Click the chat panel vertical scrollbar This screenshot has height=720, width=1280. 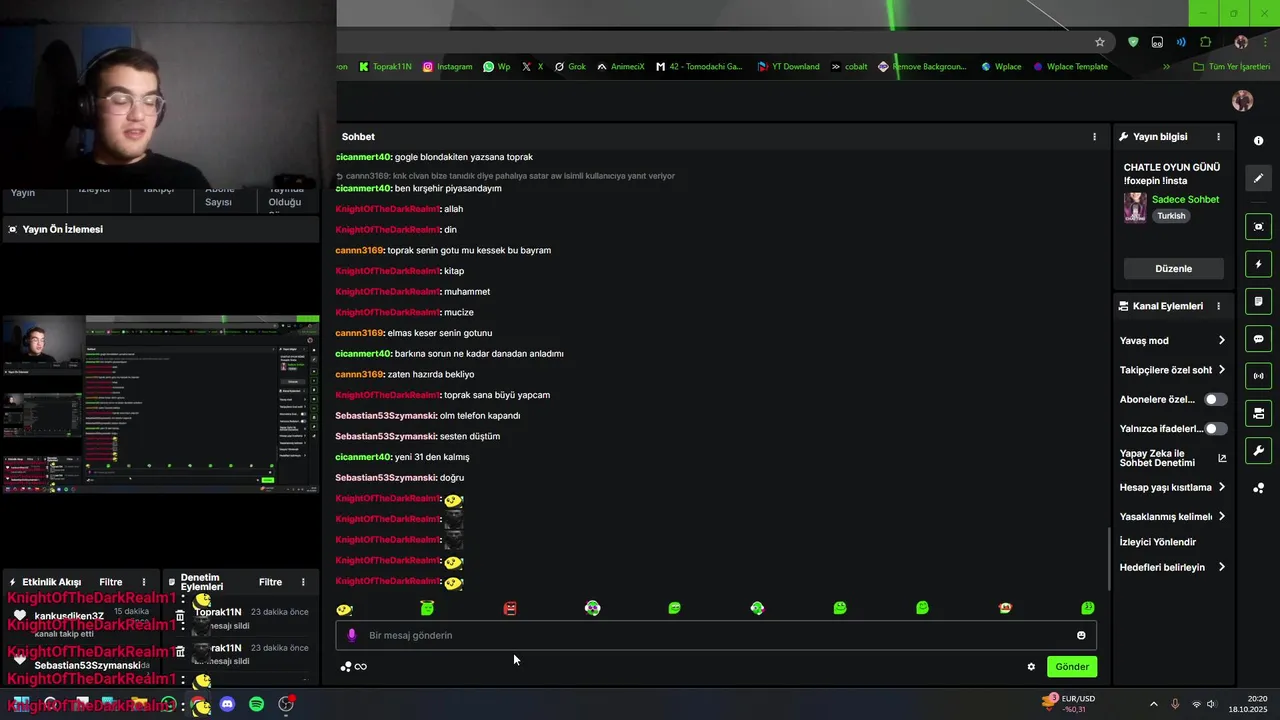click(1107, 558)
